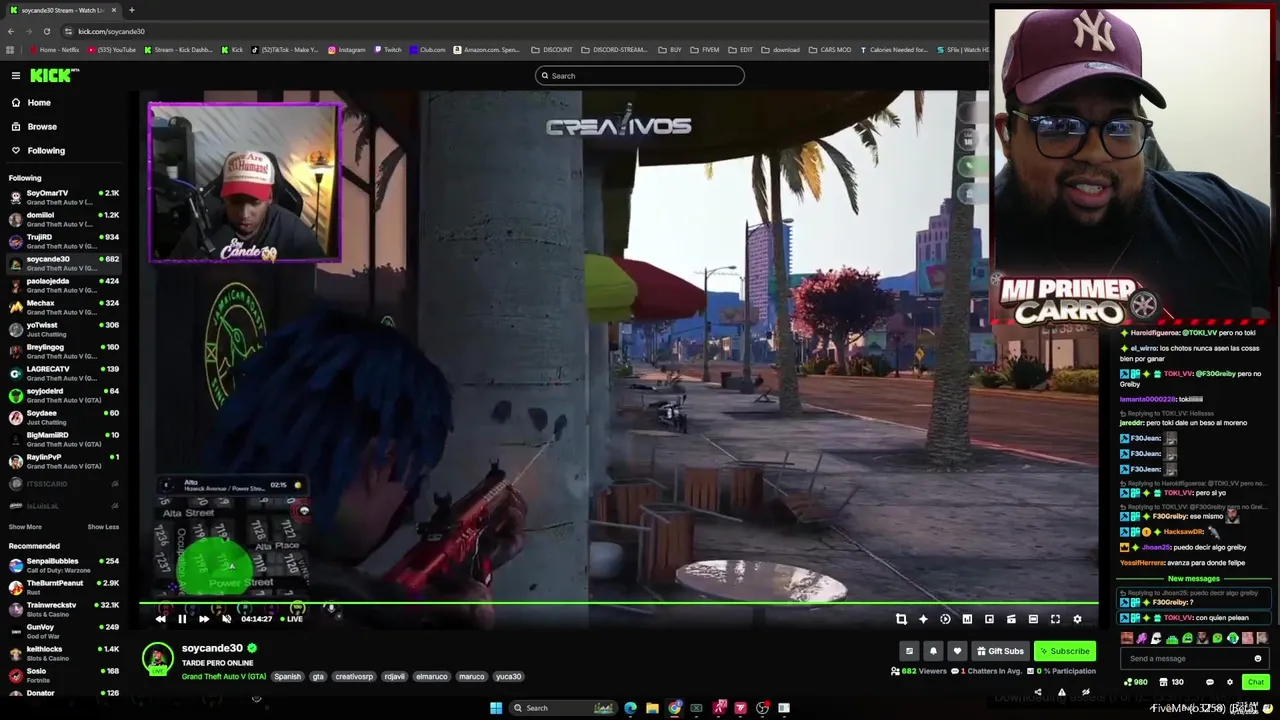Open Gift Subs for this channel

point(1000,651)
